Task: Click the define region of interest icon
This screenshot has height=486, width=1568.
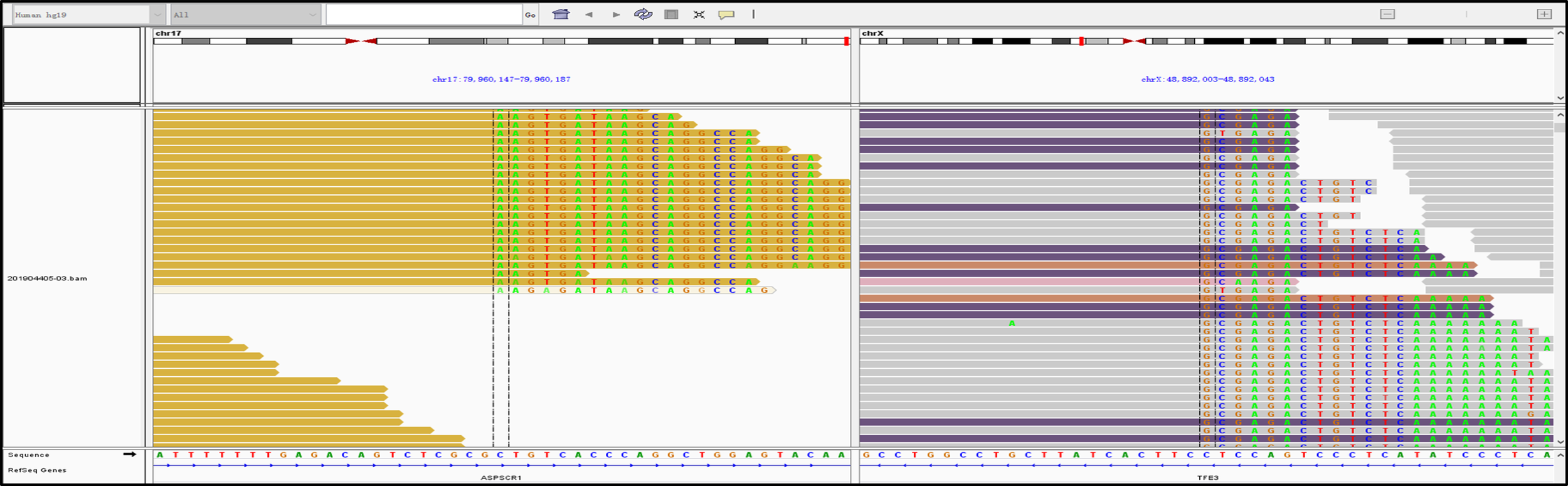Action: 671,14
